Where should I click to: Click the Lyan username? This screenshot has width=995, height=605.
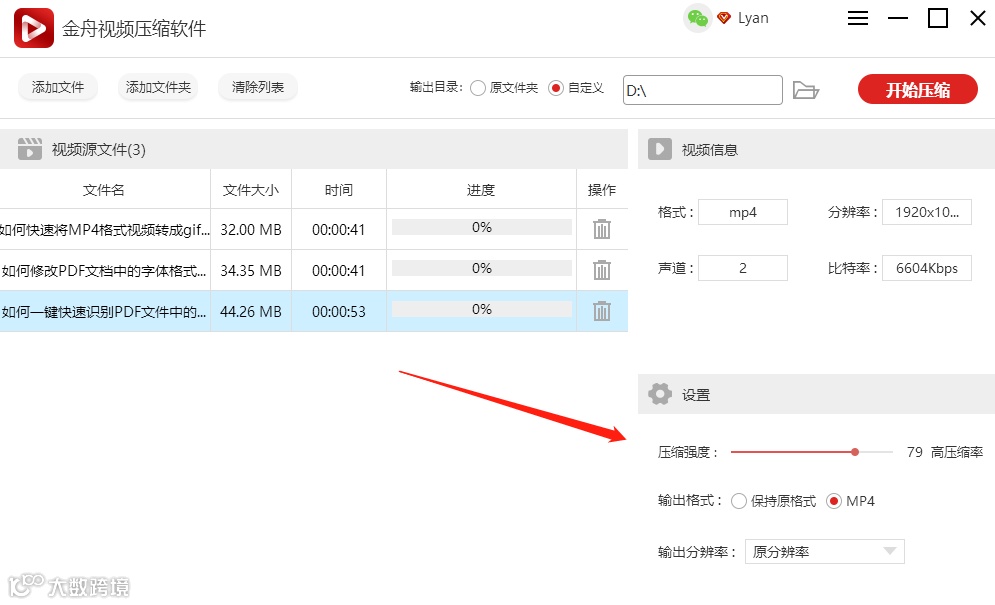click(753, 18)
